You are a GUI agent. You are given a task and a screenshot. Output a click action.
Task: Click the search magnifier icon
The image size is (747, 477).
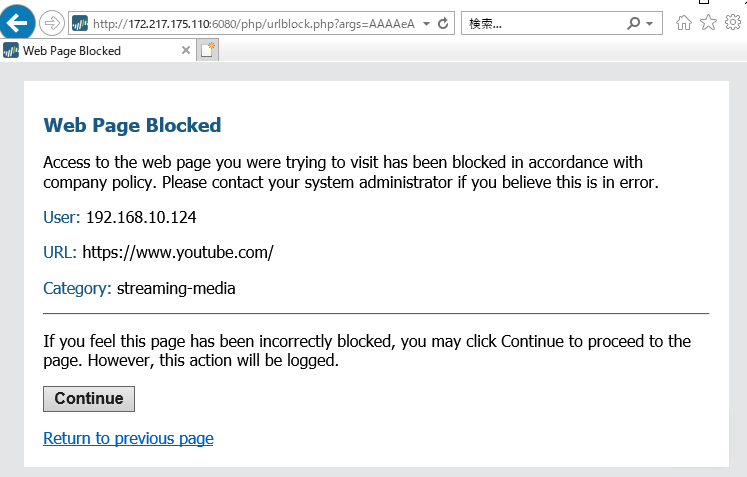click(633, 23)
